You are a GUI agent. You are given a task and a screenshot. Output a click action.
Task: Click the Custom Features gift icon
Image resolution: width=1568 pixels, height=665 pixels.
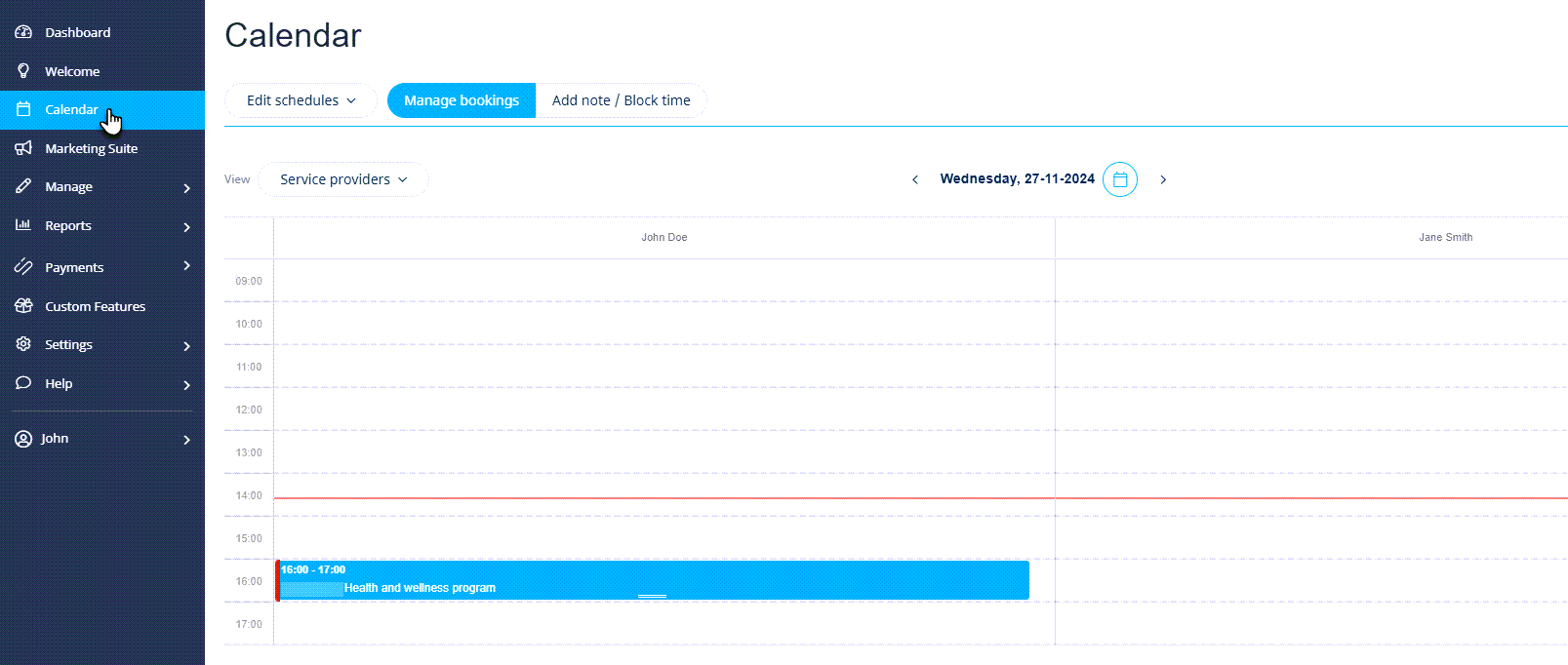tap(23, 306)
